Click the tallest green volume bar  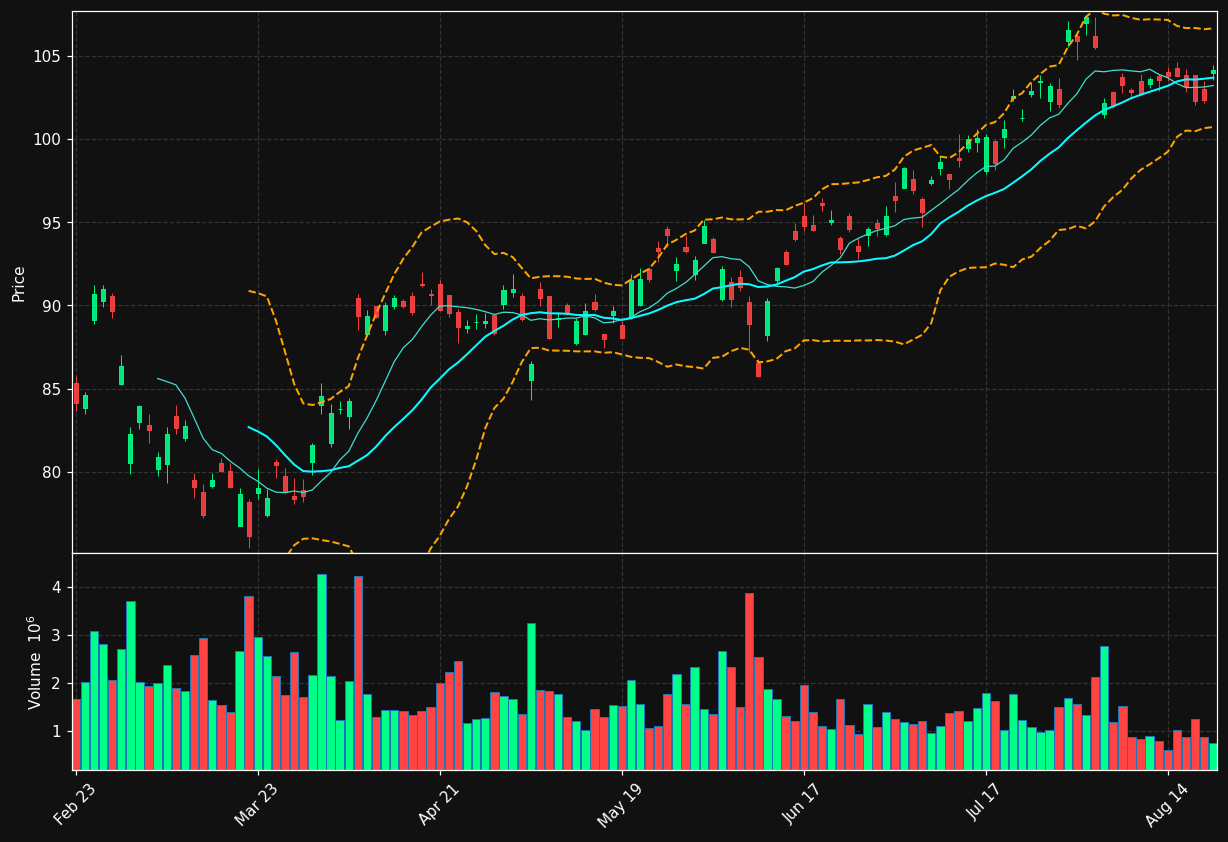tap(321, 672)
